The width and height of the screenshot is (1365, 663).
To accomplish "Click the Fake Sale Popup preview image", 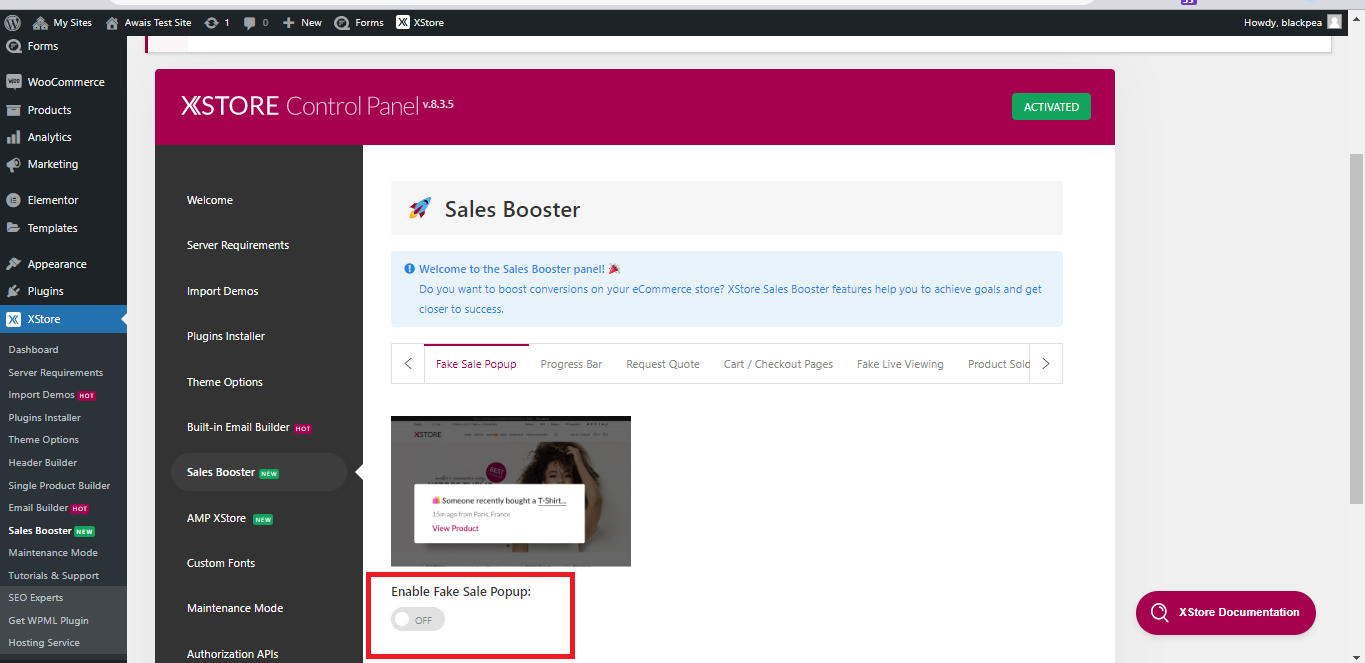I will 511,491.
